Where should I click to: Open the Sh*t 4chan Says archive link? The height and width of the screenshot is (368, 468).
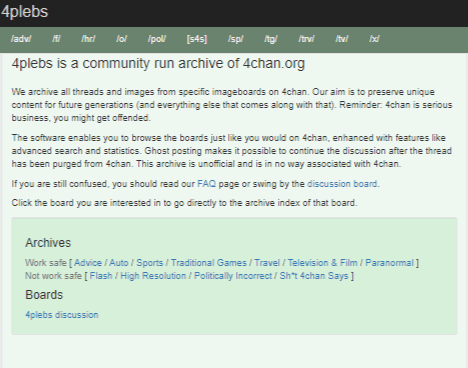(x=314, y=276)
